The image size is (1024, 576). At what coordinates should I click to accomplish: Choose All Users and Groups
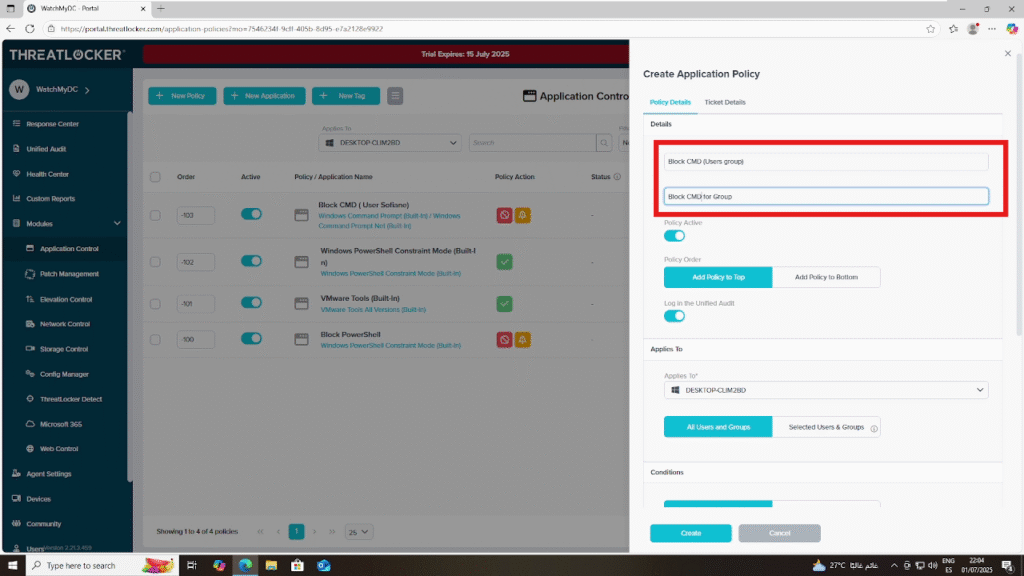pyautogui.click(x=718, y=427)
